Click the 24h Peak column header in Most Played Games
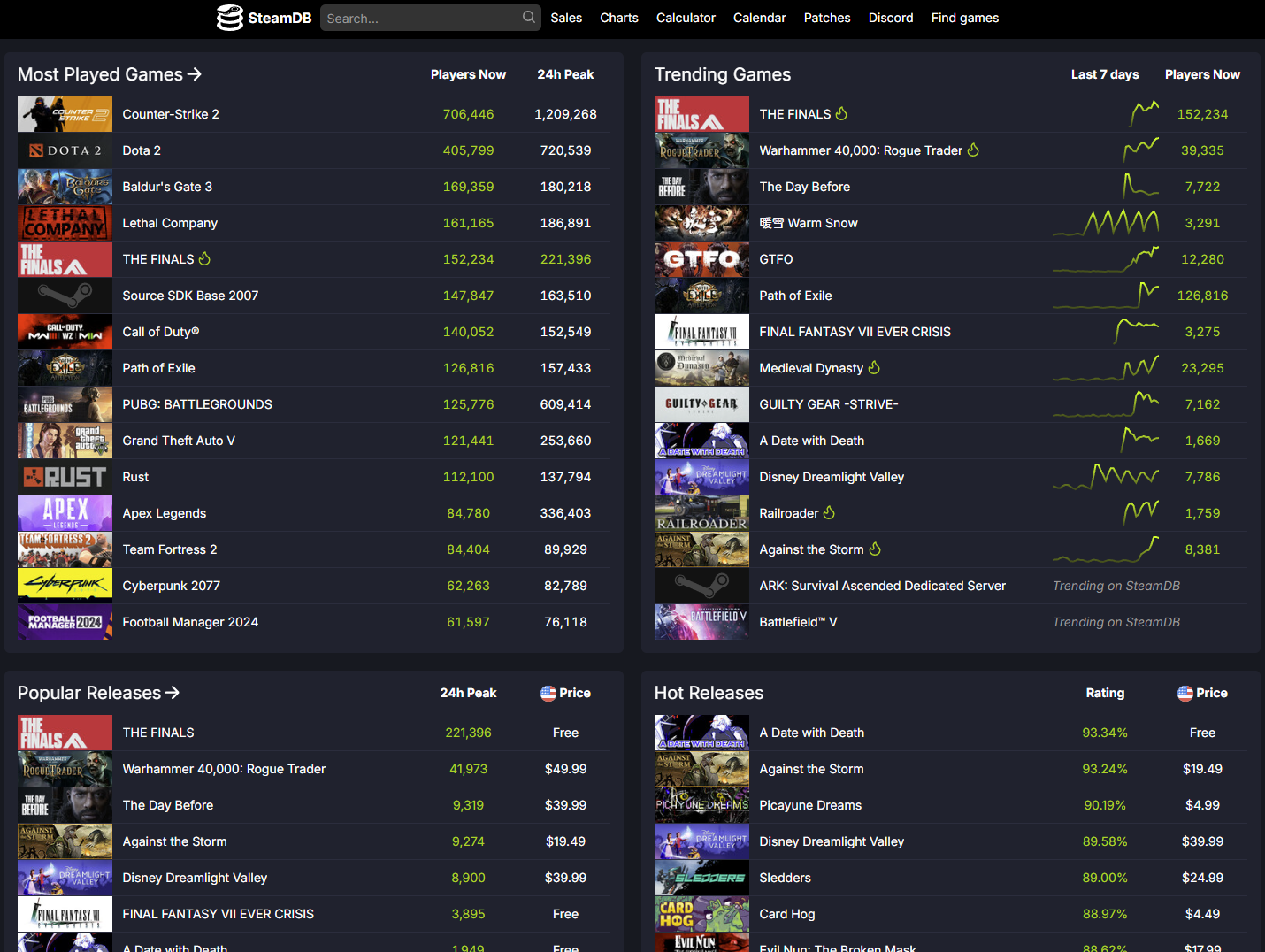Image resolution: width=1265 pixels, height=952 pixels. pos(566,74)
